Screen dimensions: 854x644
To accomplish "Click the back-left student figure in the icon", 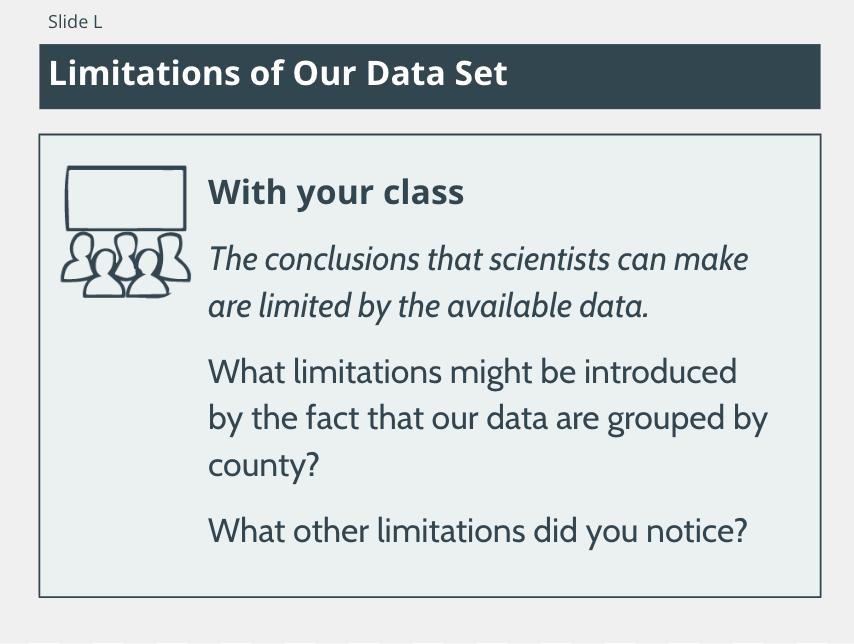I will click(80, 257).
